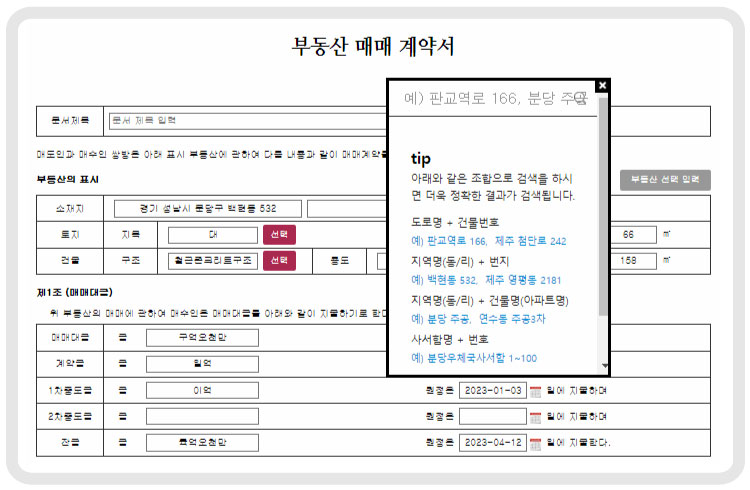The width and height of the screenshot is (750, 490).
Task: Click the gray 부동산 선택 입력 button
Action: (664, 179)
